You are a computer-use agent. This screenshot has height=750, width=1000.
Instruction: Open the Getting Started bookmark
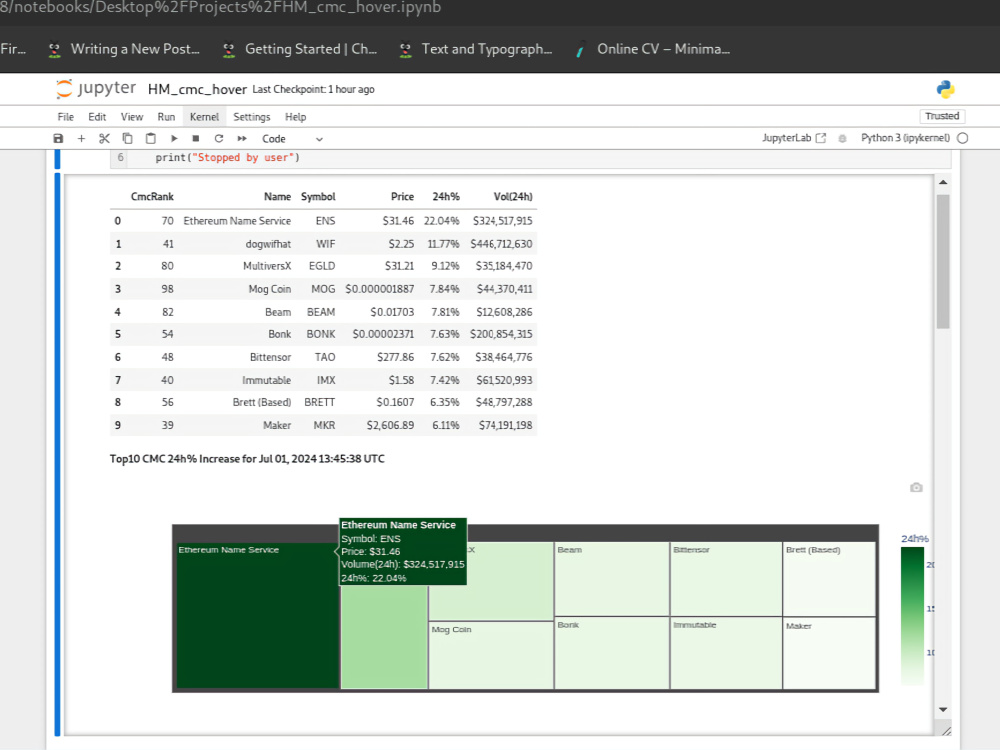click(300, 49)
